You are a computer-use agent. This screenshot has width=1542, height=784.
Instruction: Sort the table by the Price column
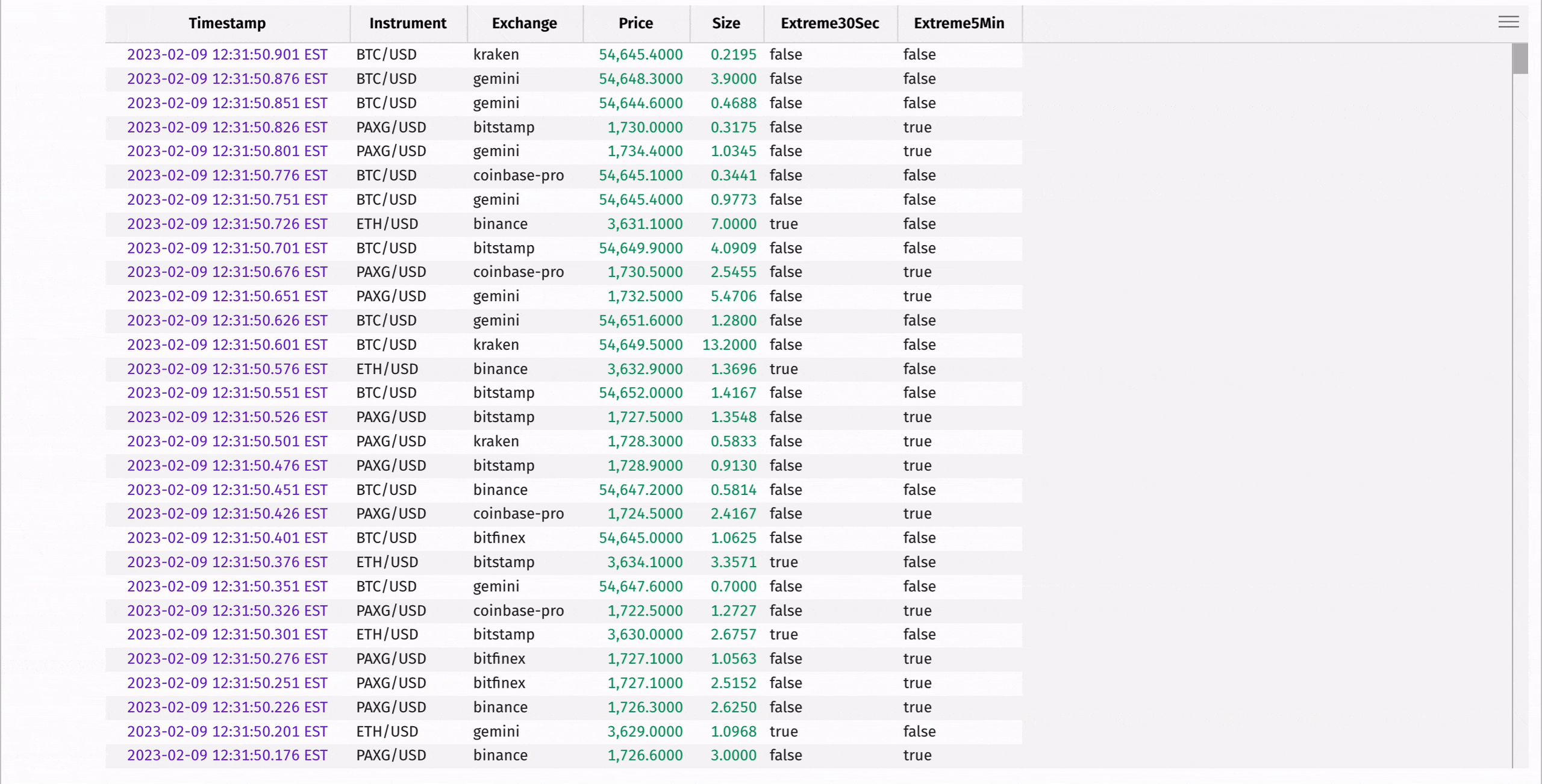(635, 23)
